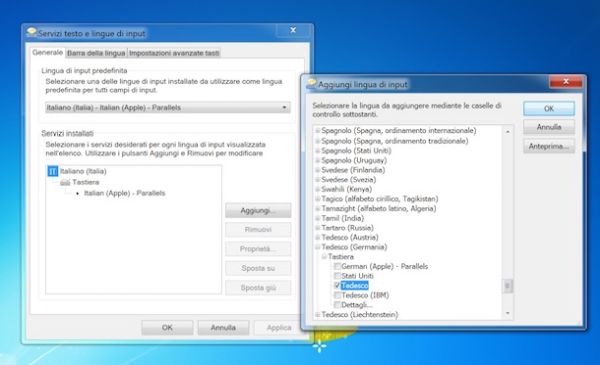Switch to the Barra della lingua tab
Viewport: 600px width, 365px height.
coord(96,53)
